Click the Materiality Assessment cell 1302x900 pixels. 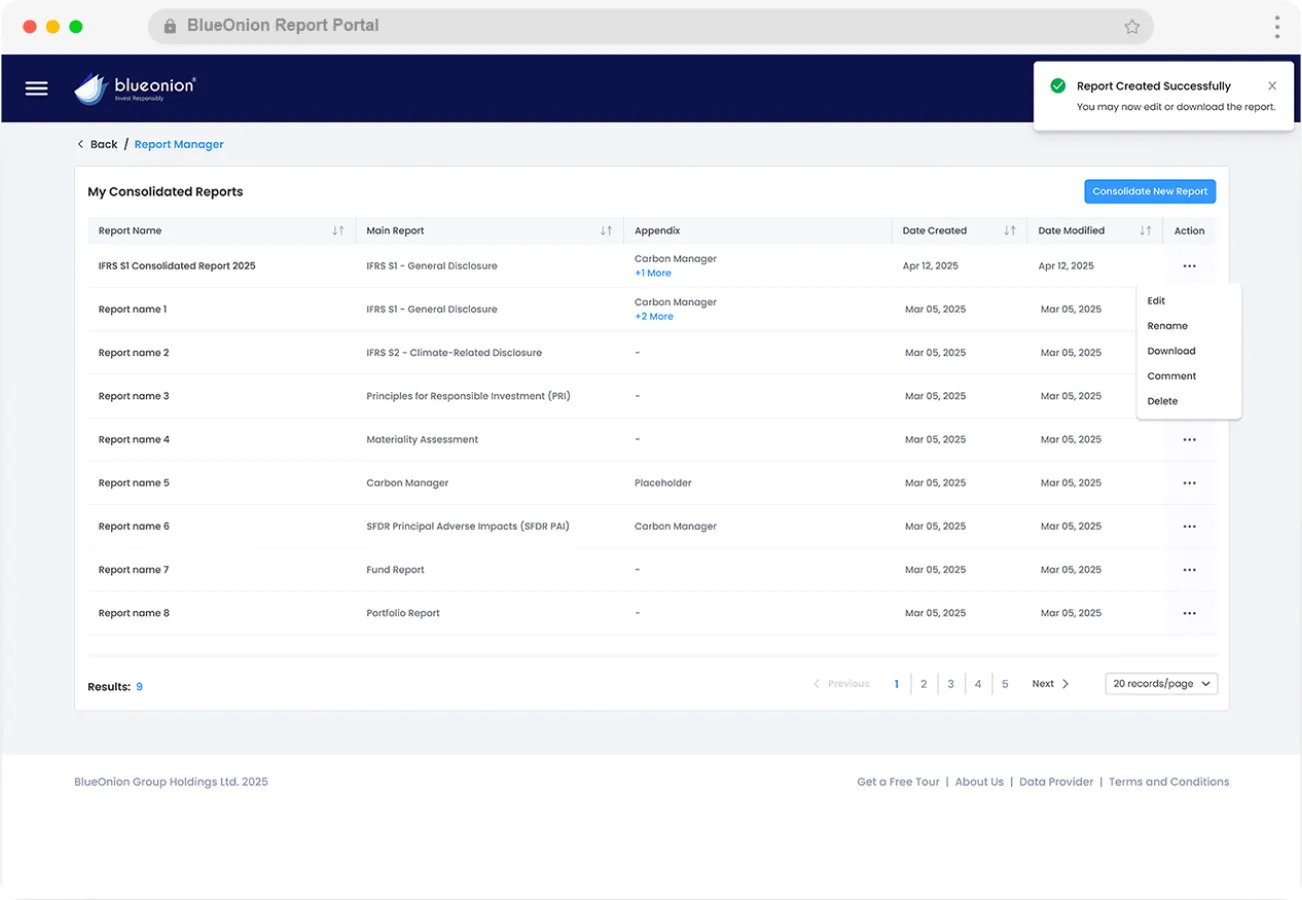[x=422, y=440]
